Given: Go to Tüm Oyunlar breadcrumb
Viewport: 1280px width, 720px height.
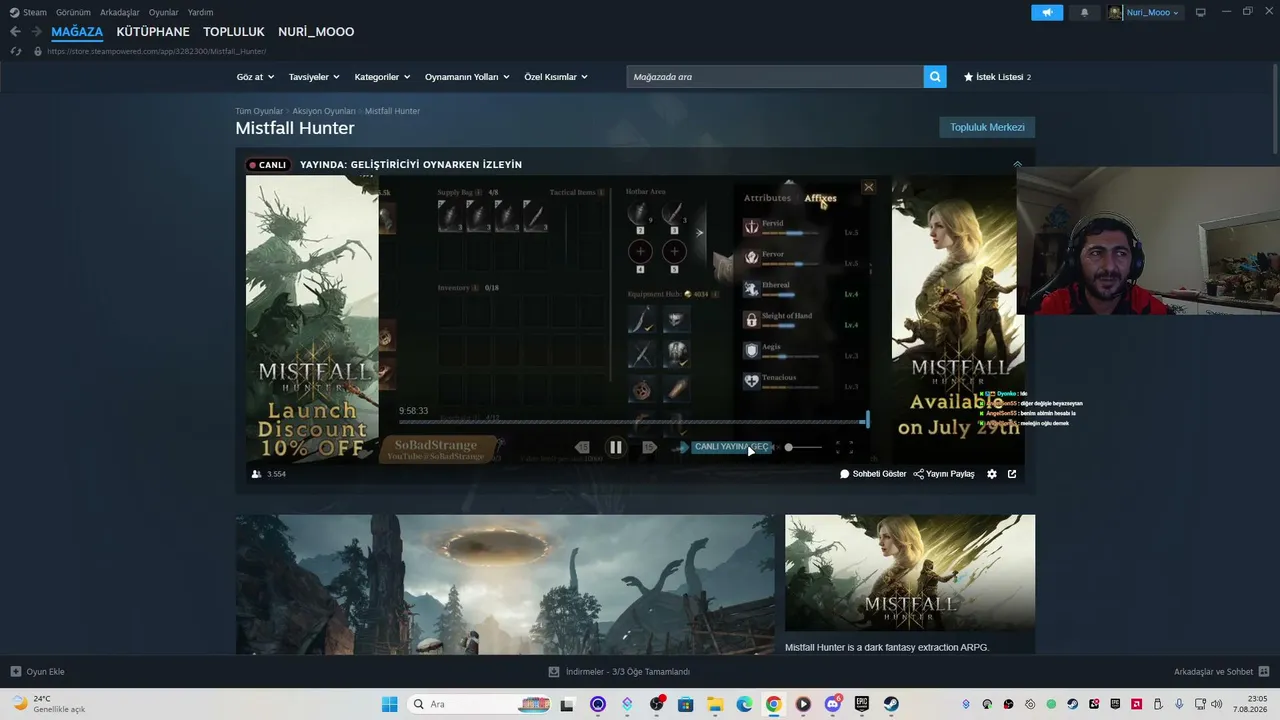Looking at the screenshot, I should (259, 111).
